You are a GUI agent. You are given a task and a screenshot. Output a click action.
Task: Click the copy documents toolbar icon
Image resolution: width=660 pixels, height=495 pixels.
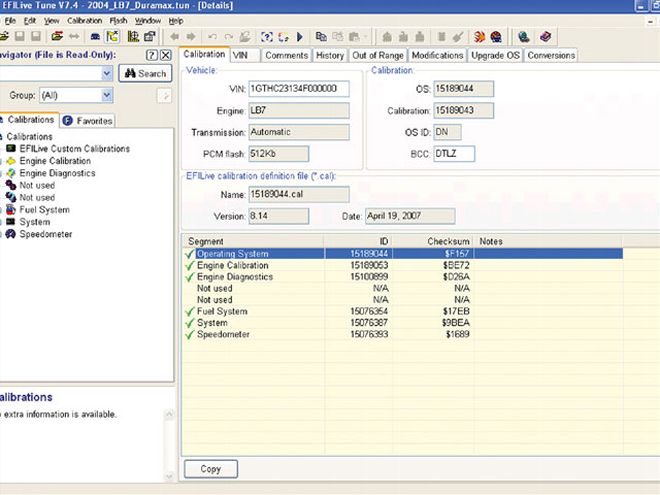click(x=321, y=37)
